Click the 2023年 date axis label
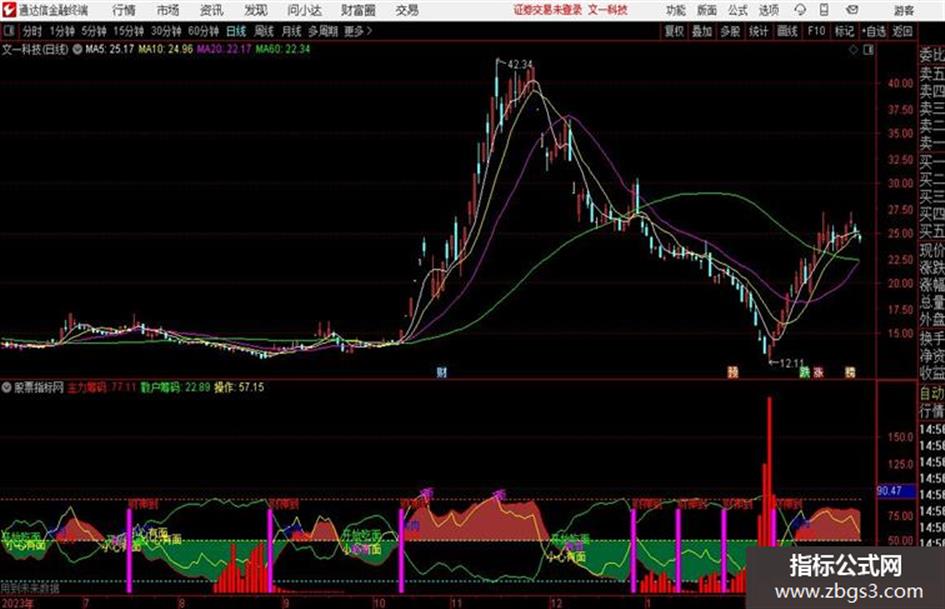The image size is (945, 609). coord(18,602)
